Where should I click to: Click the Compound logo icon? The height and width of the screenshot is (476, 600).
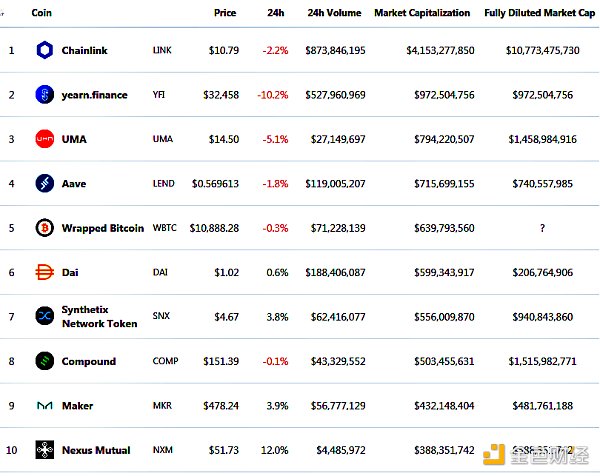(44, 361)
